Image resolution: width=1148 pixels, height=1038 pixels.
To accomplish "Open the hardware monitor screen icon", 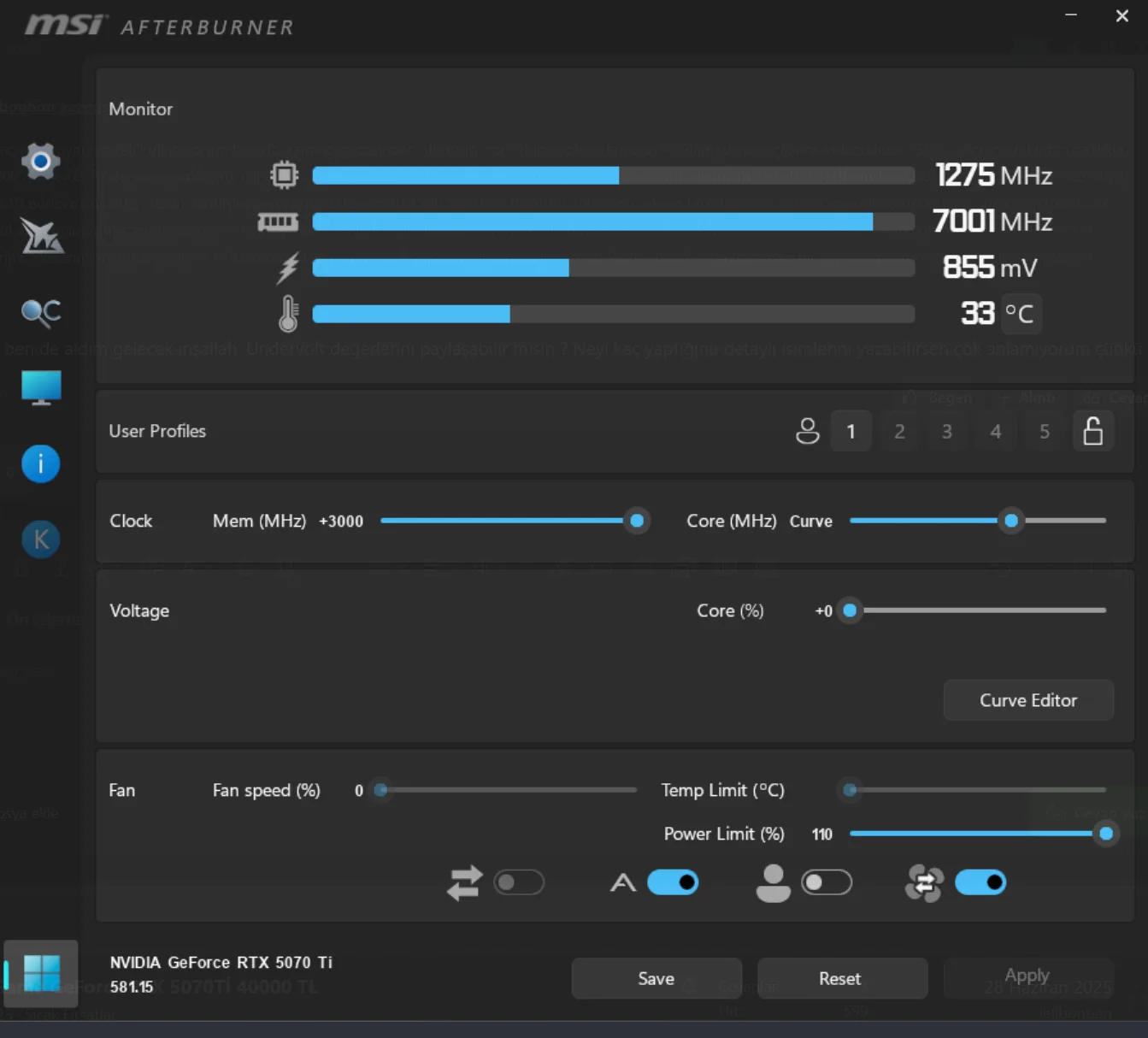I will click(41, 387).
